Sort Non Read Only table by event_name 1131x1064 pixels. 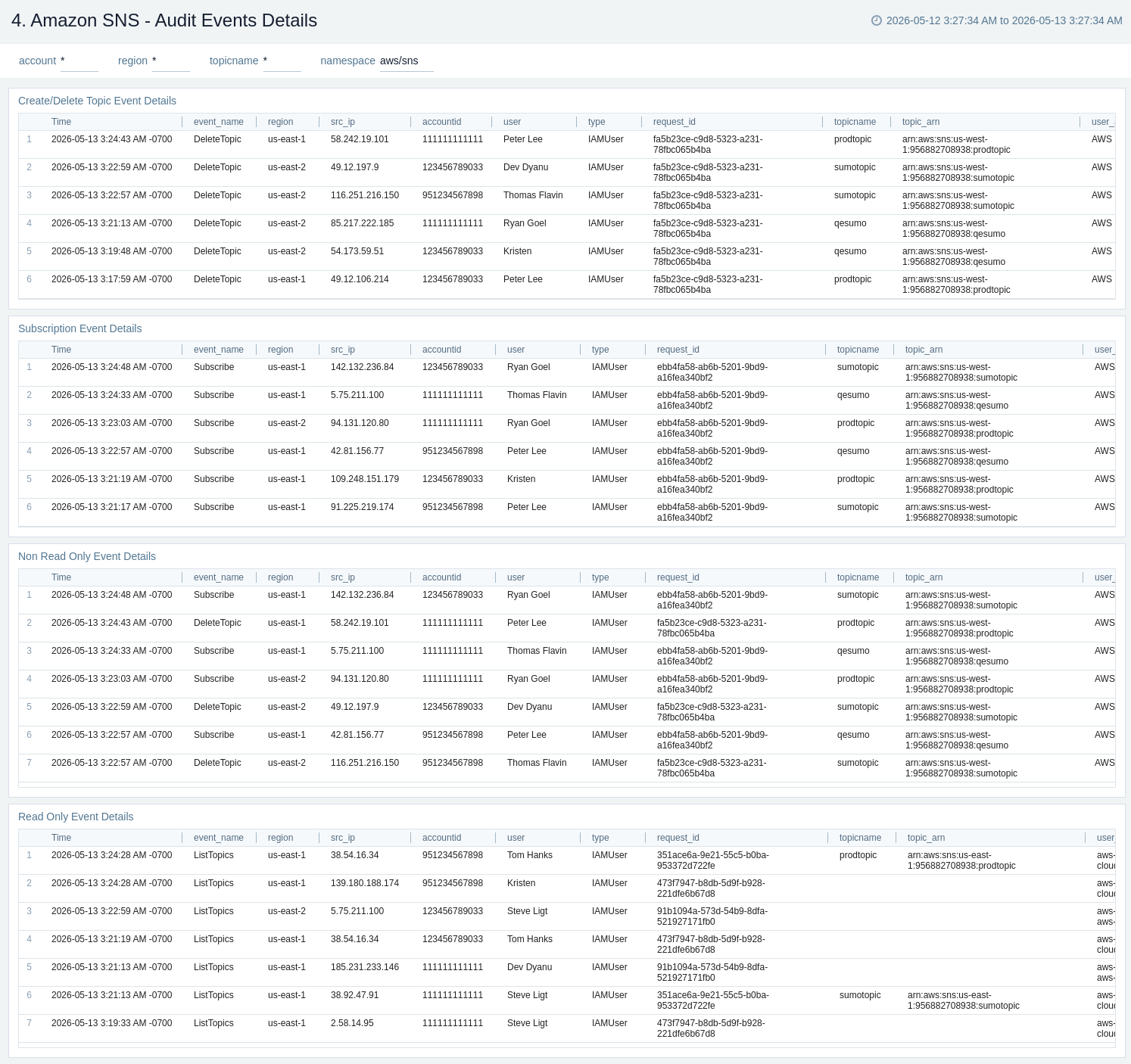point(219,577)
